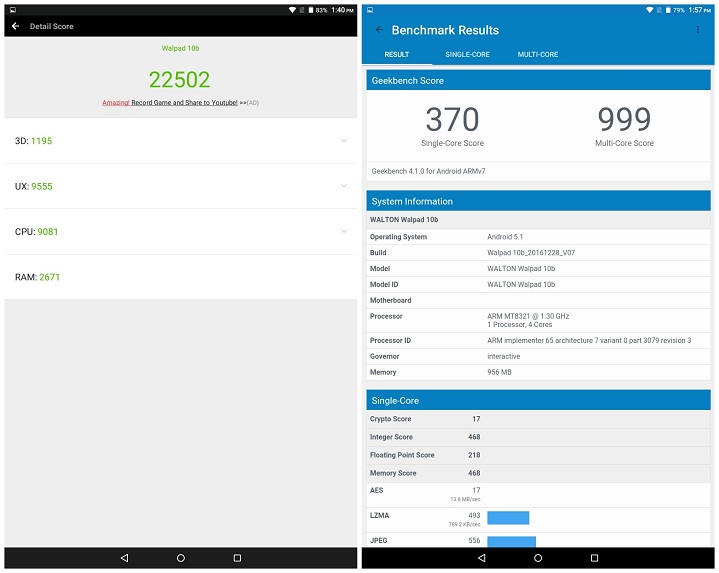This screenshot has height=573, width=719.
Task: Tap Android home button on Geekbench screen
Action: (x=538, y=558)
